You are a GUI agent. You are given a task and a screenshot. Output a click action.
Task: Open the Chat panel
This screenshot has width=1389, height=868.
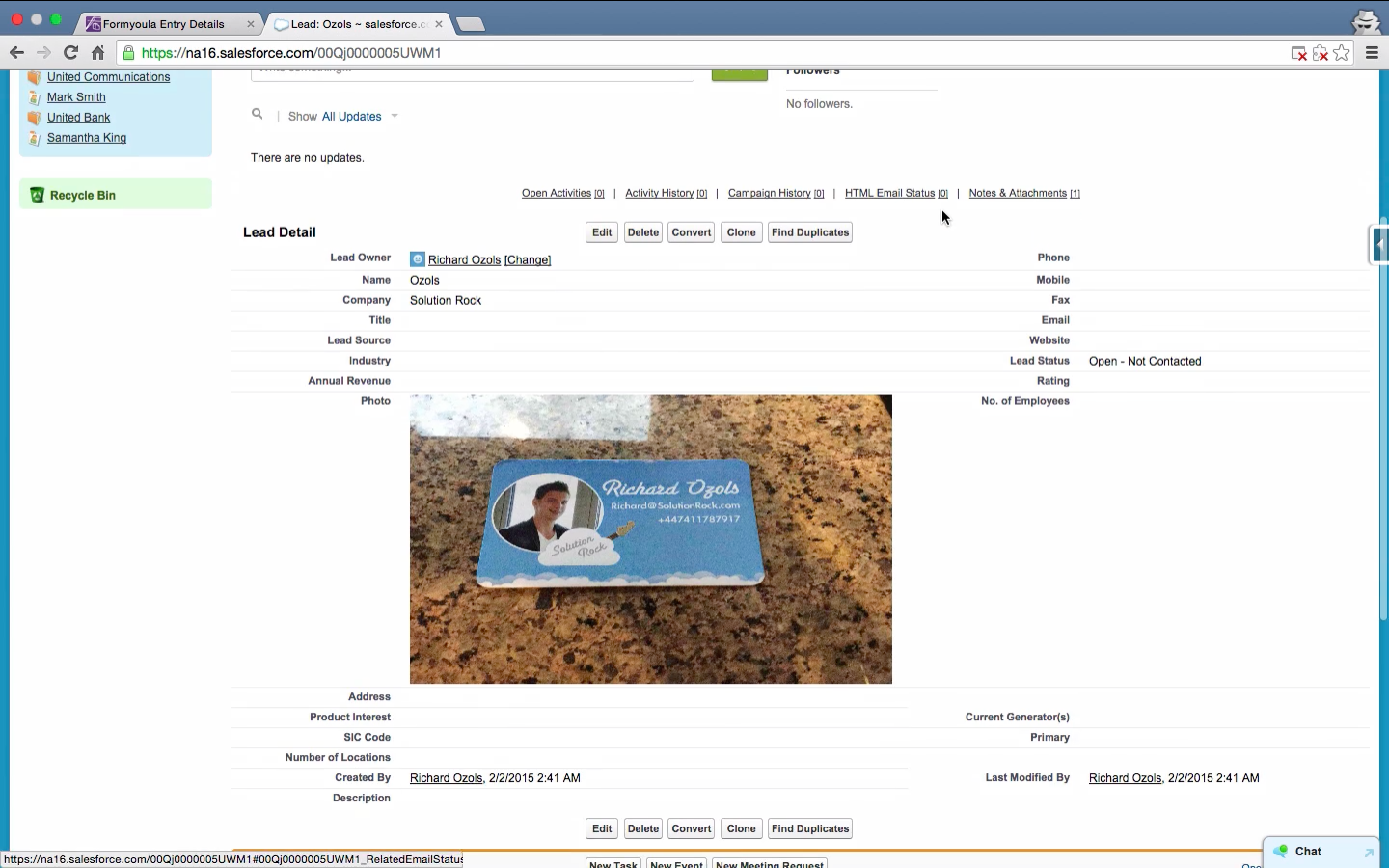(x=1321, y=852)
